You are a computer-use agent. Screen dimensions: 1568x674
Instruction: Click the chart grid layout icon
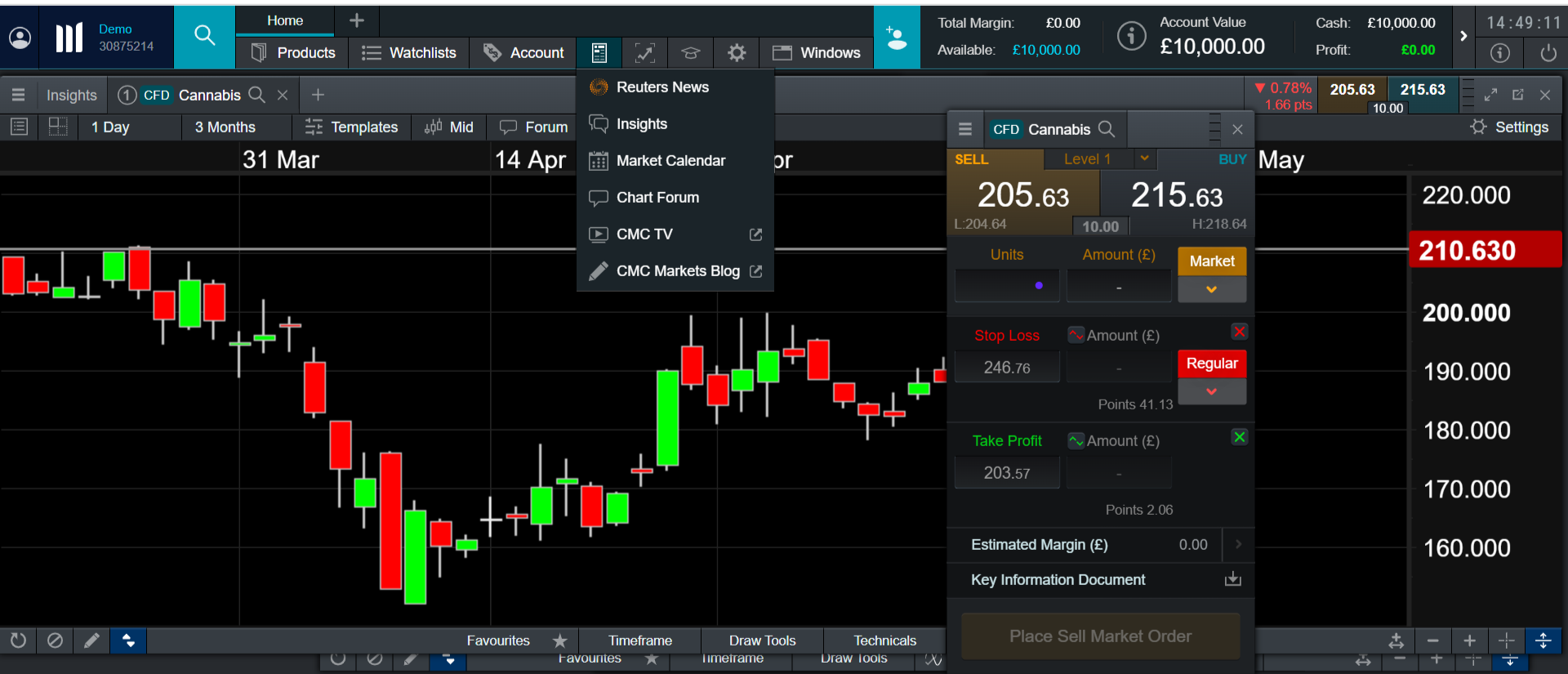(x=58, y=127)
